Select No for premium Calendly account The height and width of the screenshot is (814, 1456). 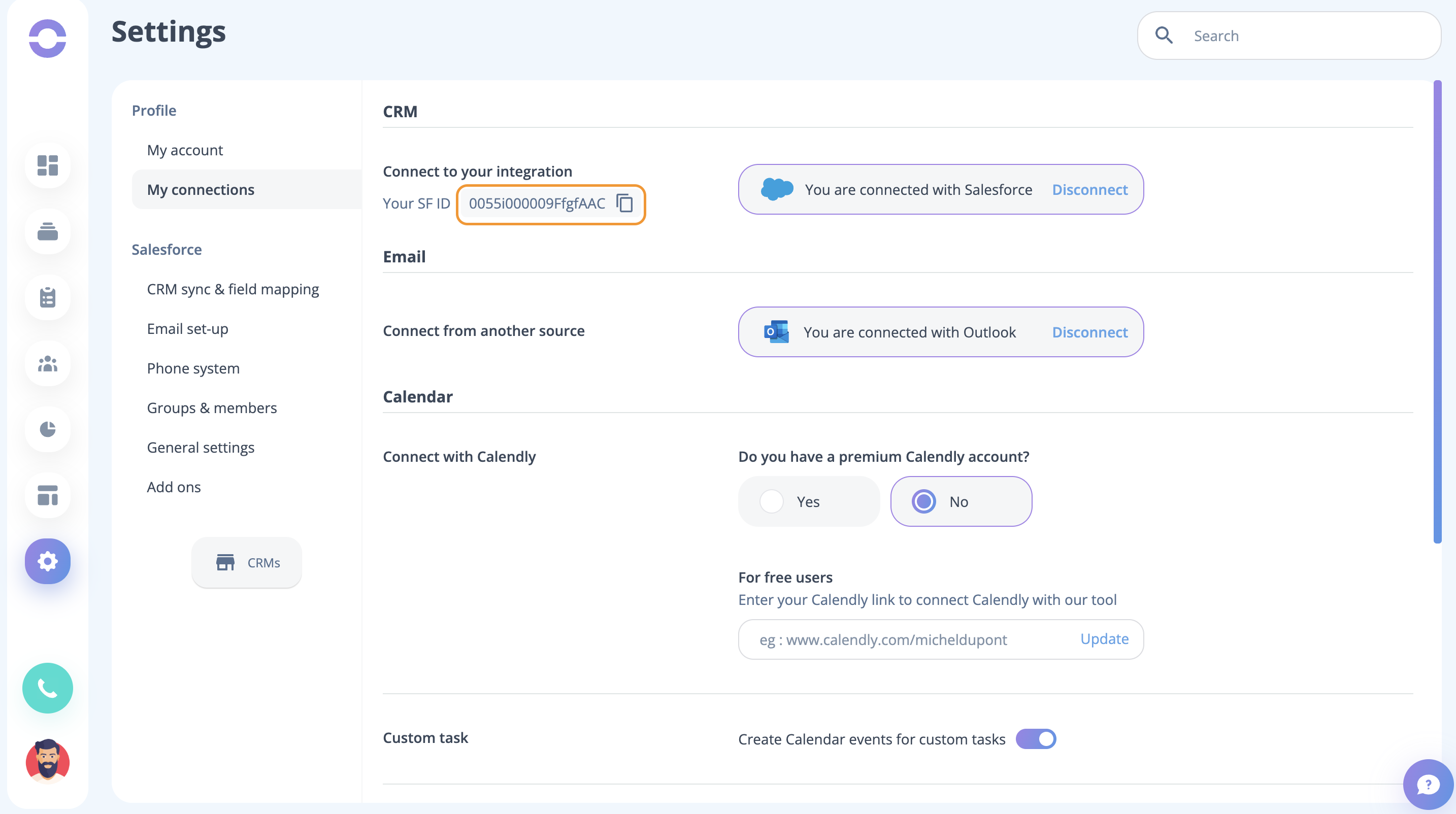click(x=923, y=501)
